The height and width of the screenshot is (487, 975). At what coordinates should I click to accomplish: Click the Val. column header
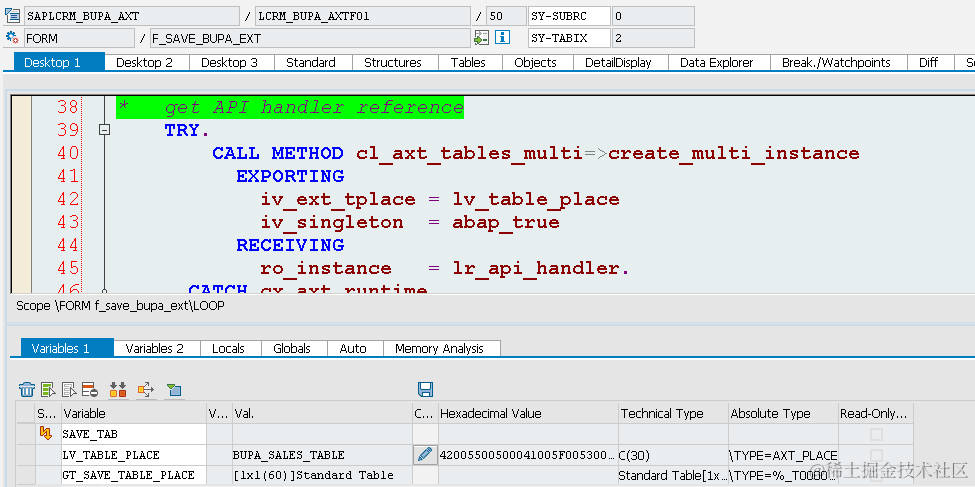coord(322,414)
